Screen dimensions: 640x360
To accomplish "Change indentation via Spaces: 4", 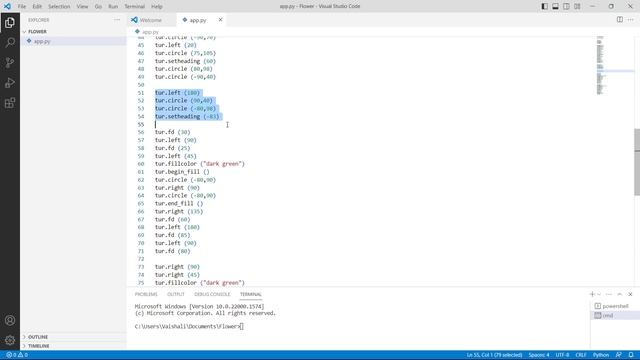I will (539, 355).
